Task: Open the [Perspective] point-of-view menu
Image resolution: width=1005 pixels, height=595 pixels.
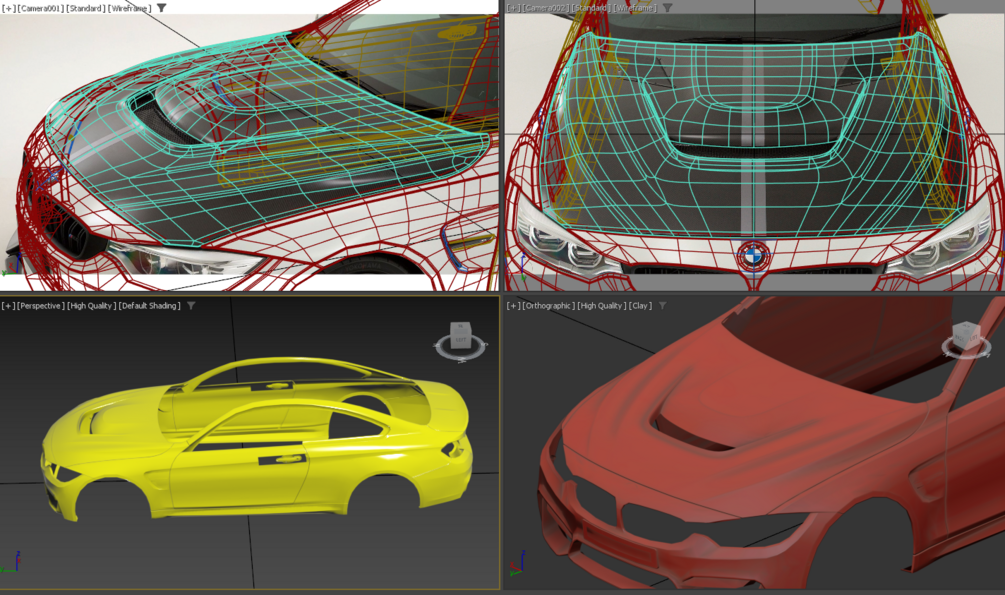Action: click(41, 306)
